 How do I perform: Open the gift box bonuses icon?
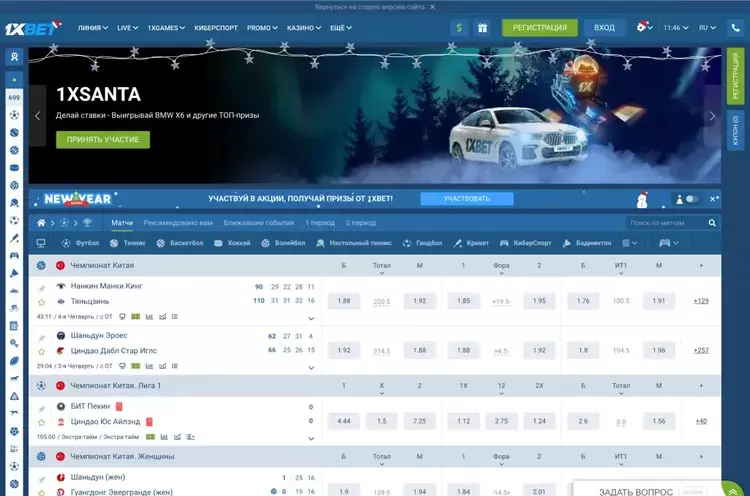483,28
